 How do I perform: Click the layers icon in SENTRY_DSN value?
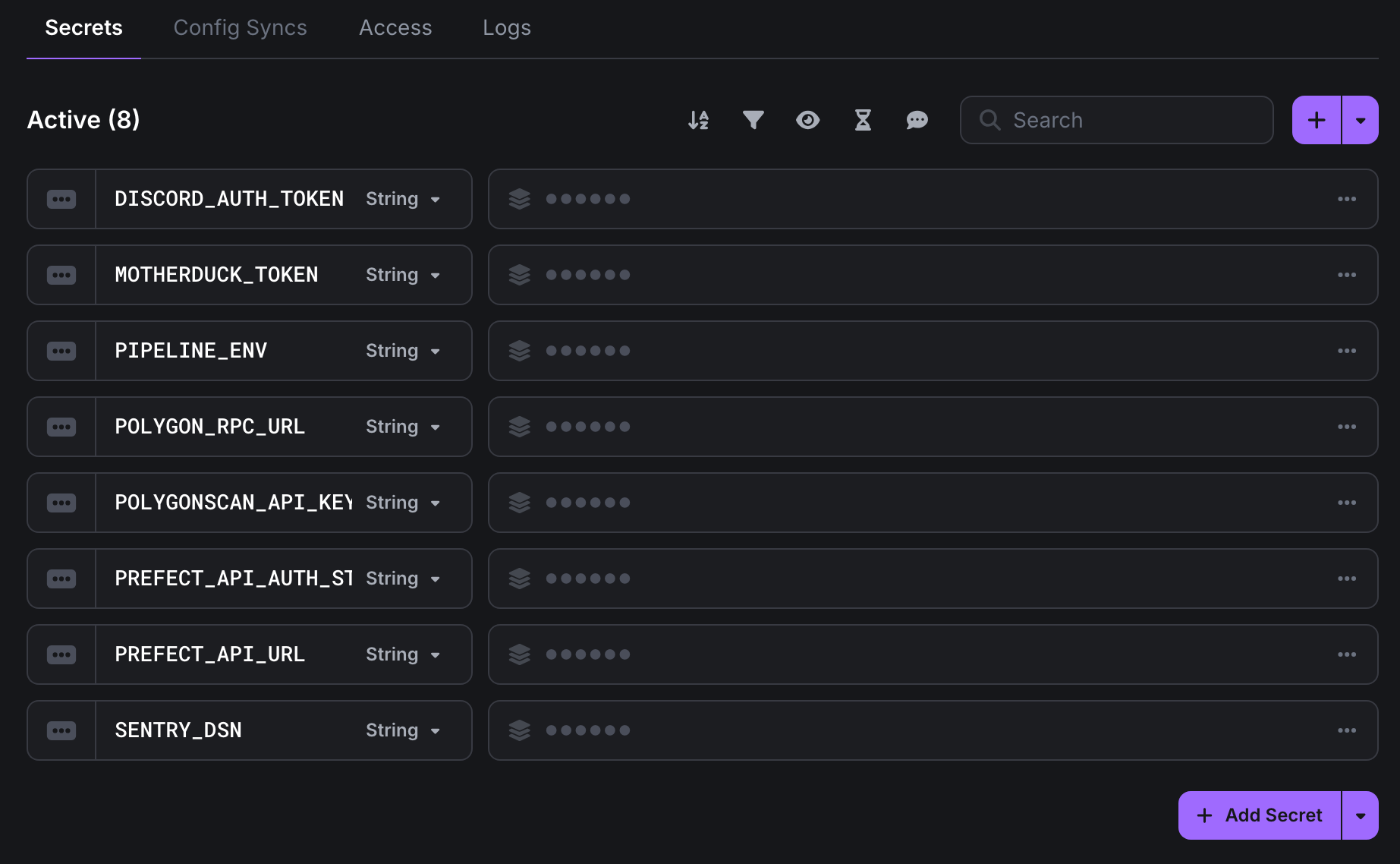pos(520,730)
